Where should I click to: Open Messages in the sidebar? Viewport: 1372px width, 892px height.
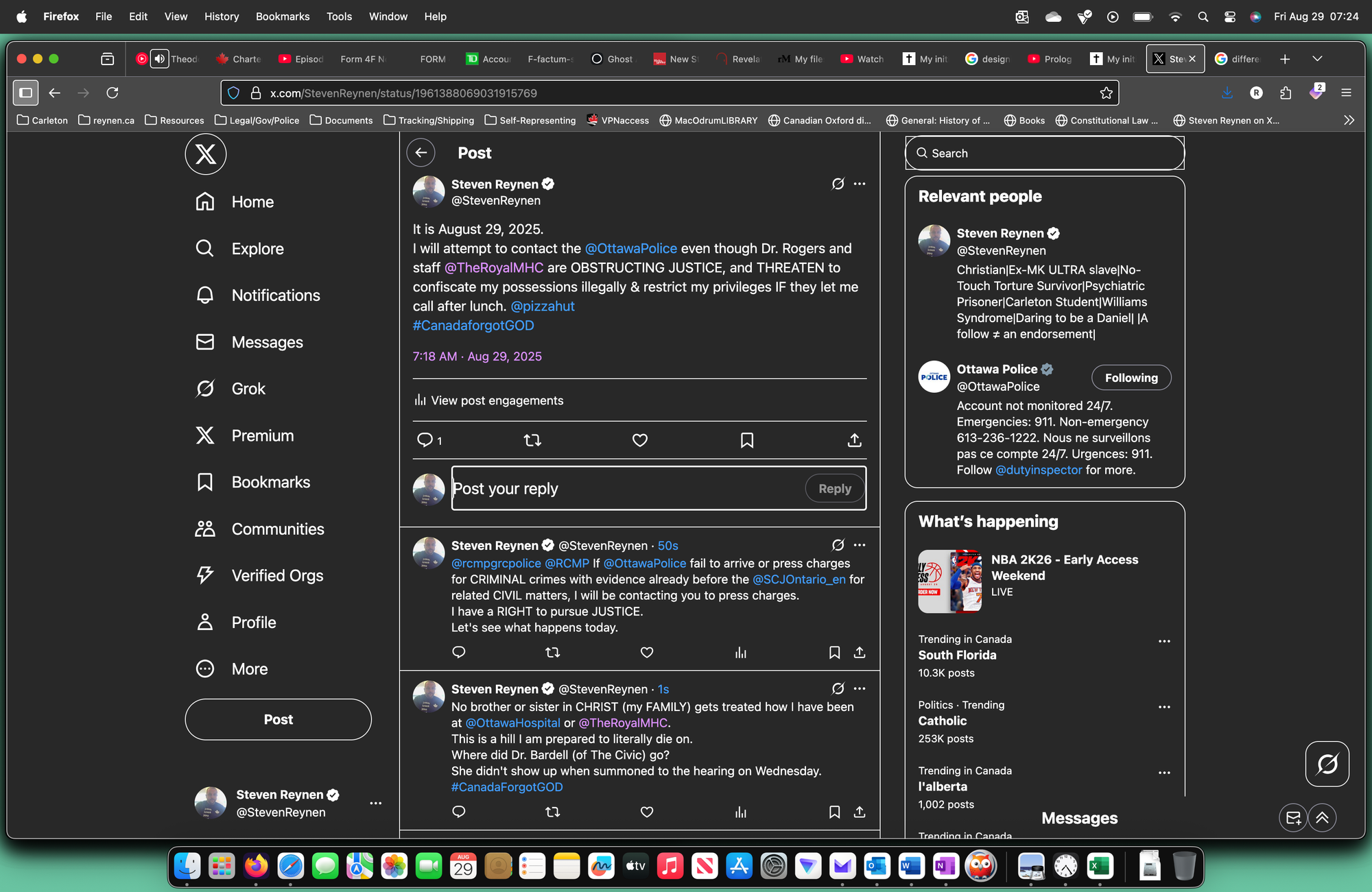point(249,341)
